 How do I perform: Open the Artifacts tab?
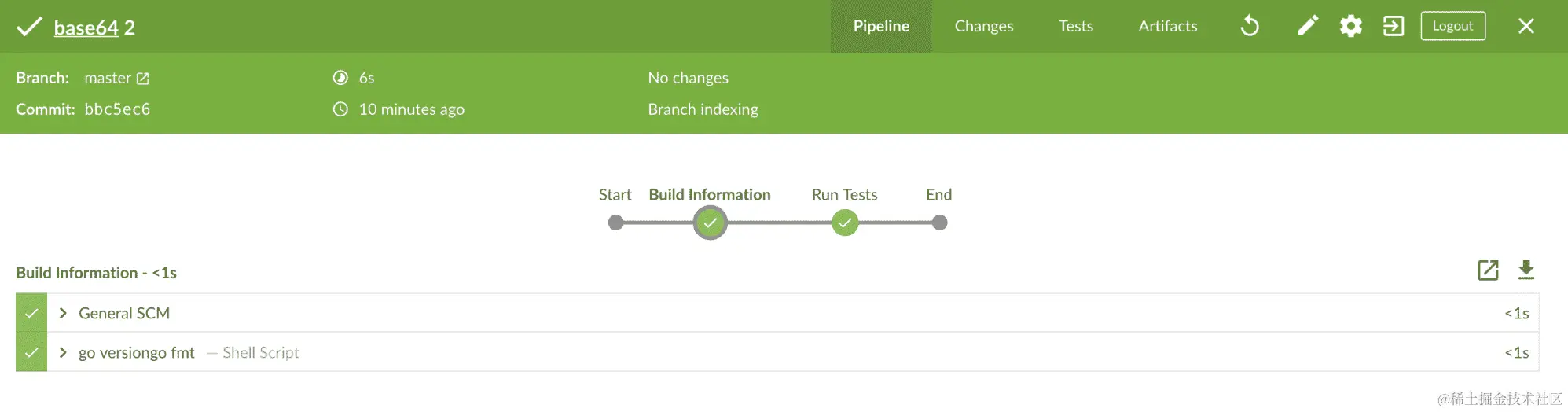click(x=1167, y=27)
